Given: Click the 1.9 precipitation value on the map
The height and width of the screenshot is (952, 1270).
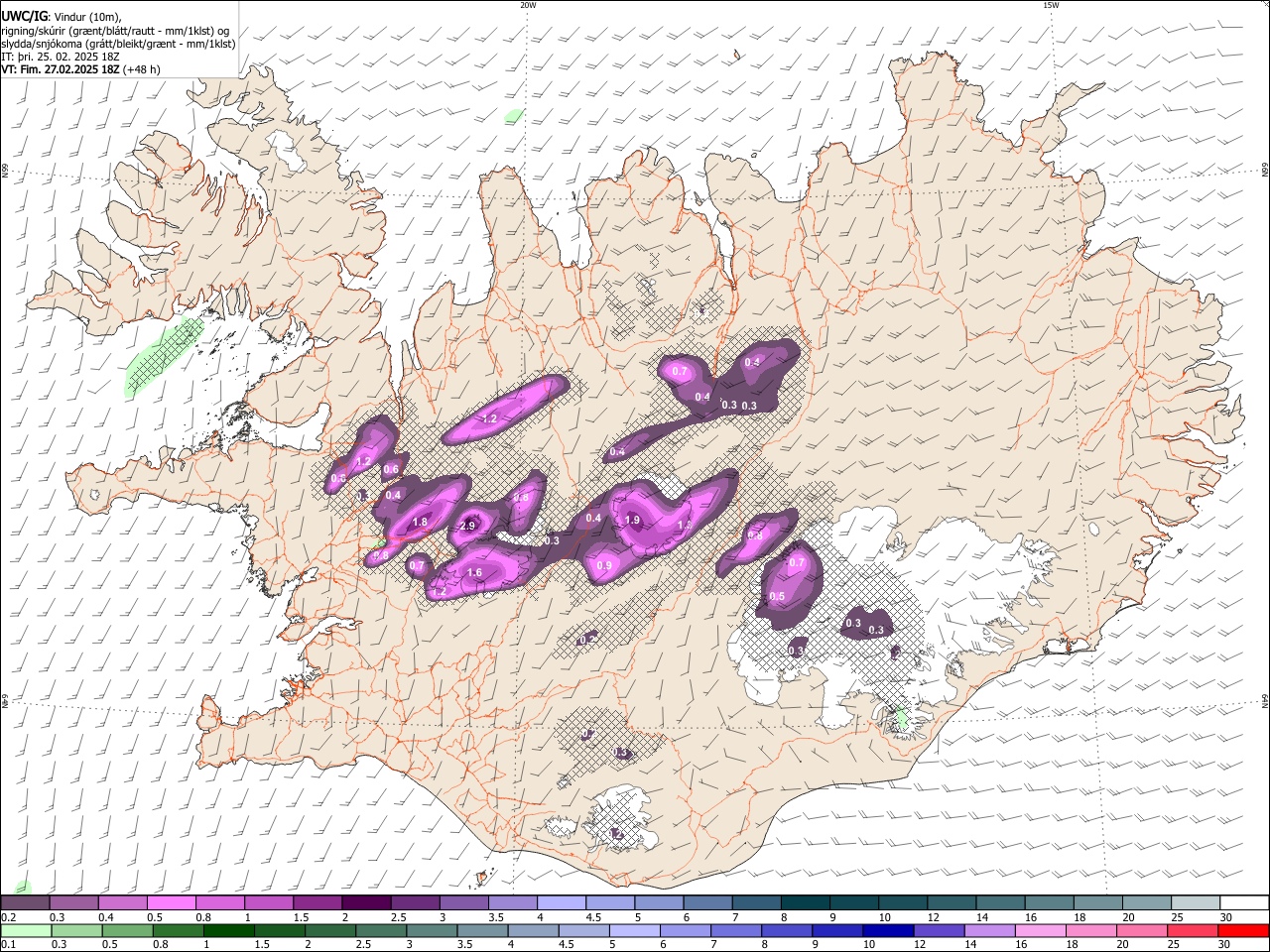Looking at the screenshot, I should click(632, 521).
